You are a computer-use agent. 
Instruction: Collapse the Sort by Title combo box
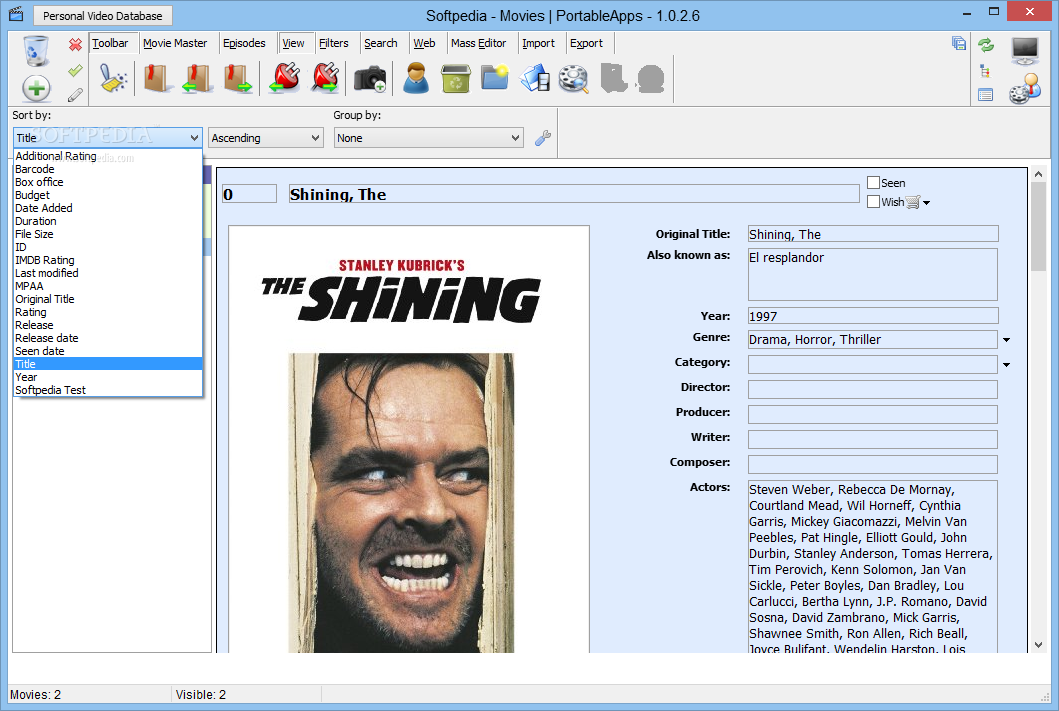click(107, 138)
